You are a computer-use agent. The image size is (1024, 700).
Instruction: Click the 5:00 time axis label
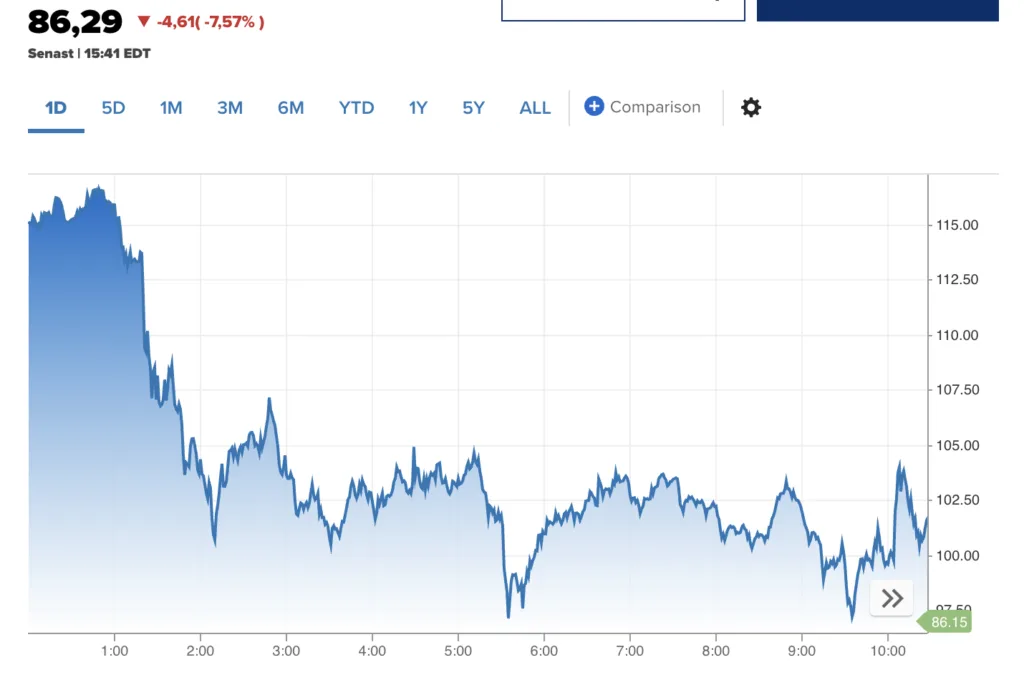(x=458, y=649)
